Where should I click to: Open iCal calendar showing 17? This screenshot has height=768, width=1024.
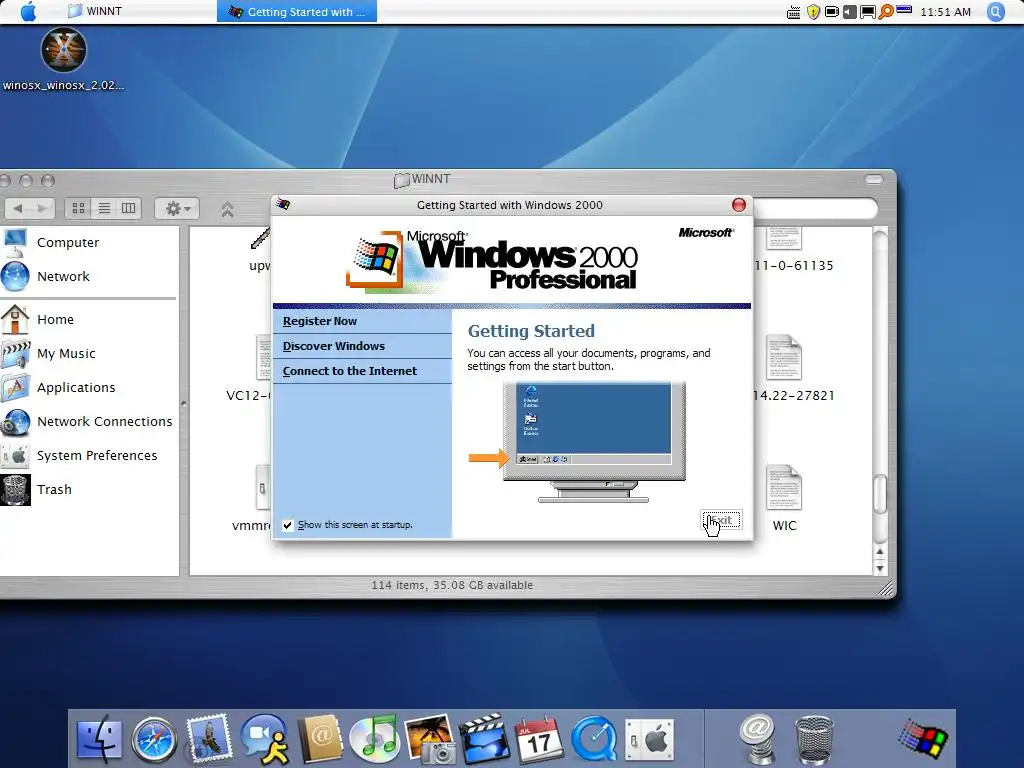pos(539,739)
